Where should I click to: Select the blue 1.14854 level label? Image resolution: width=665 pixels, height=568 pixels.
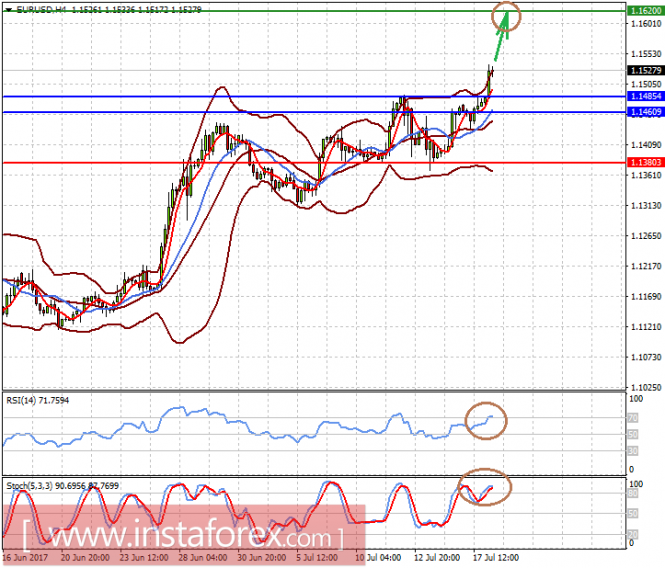click(x=643, y=96)
